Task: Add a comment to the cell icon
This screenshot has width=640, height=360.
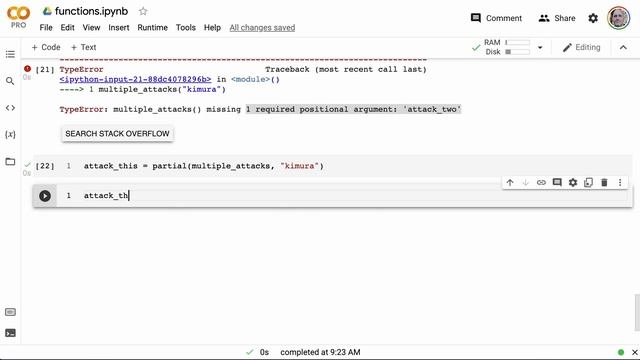Action: [557, 182]
